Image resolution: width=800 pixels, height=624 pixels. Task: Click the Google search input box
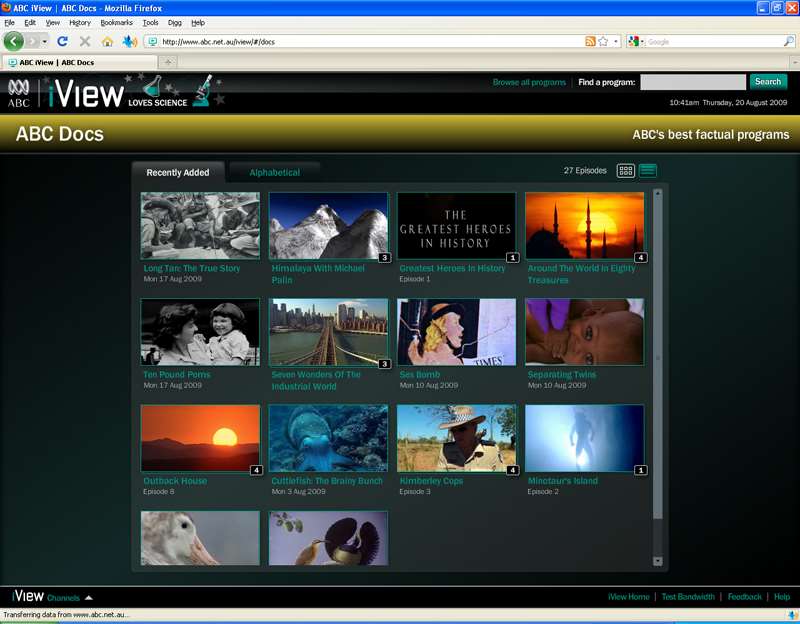714,41
